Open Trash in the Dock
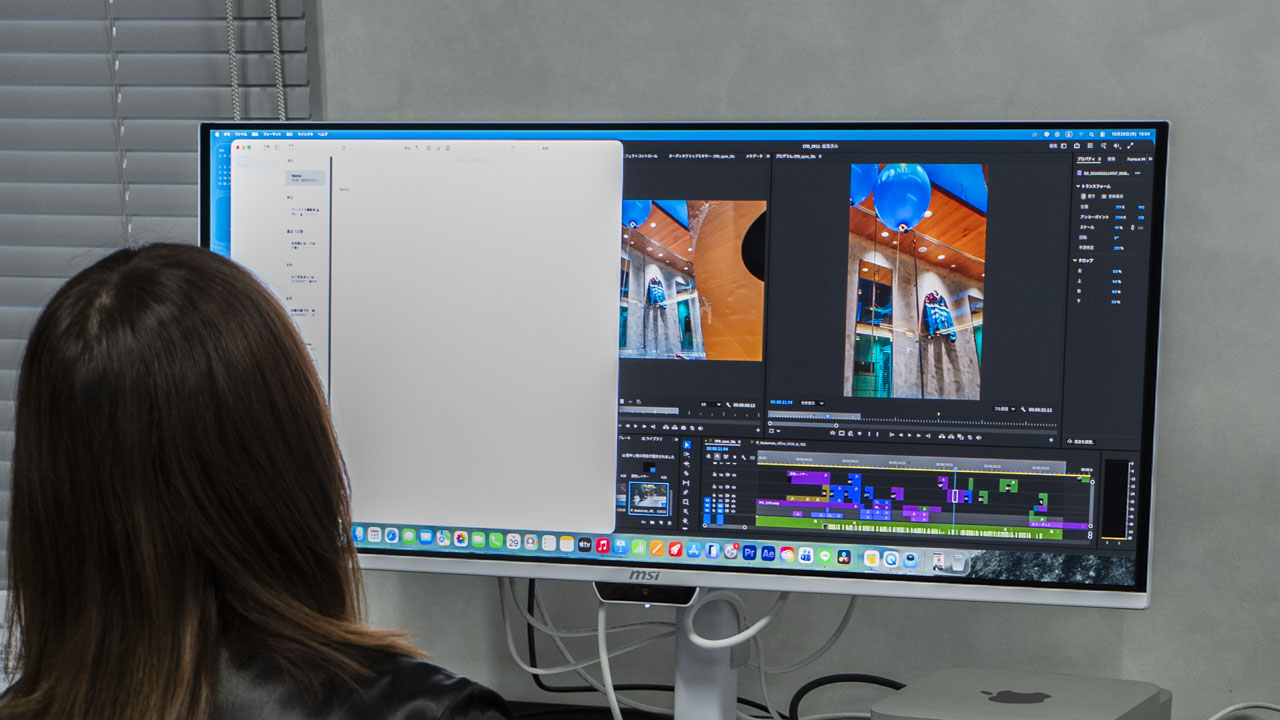Screen dimensions: 1280x720 click(958, 562)
